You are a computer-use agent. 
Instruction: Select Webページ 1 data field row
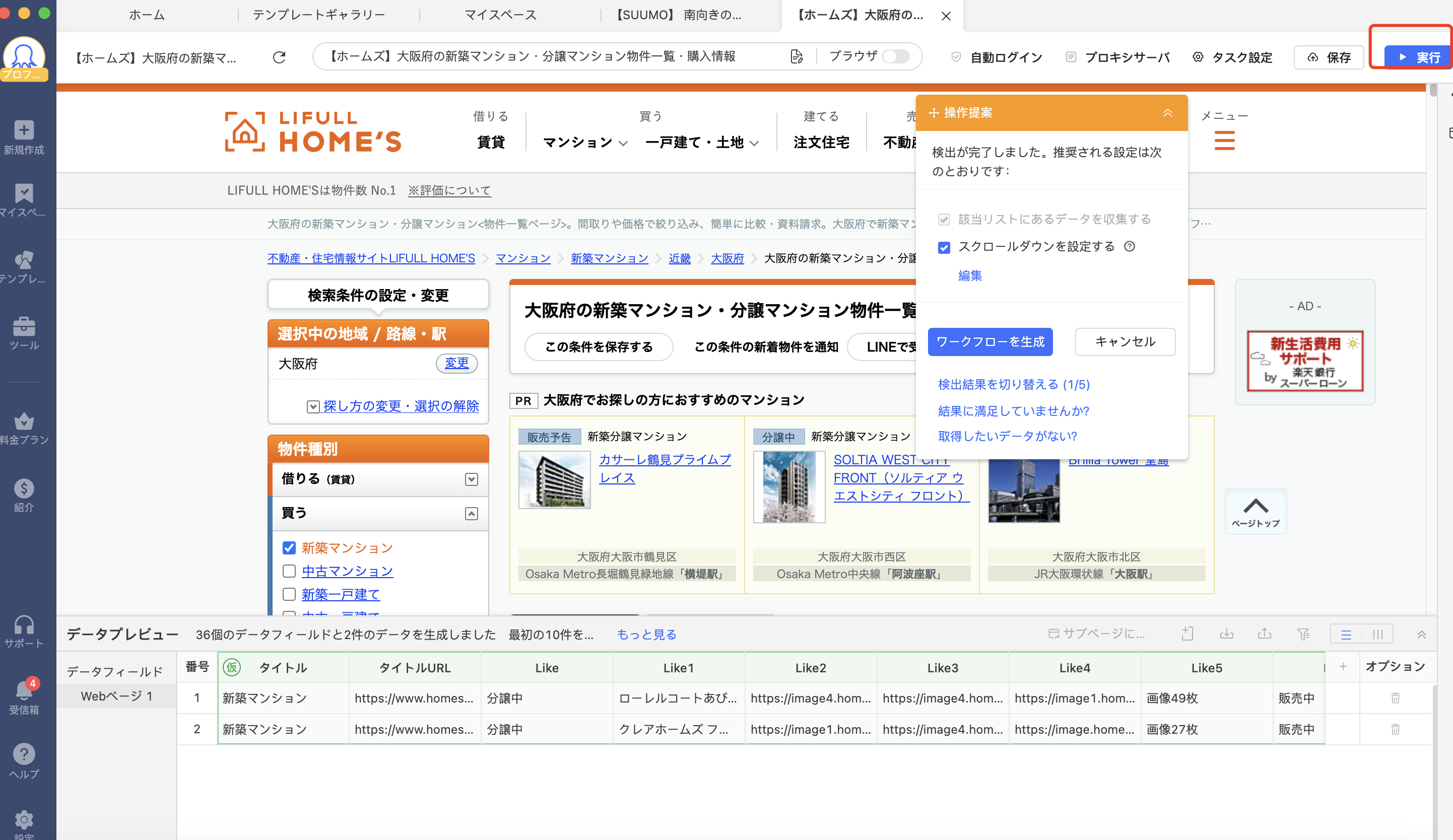pos(116,696)
